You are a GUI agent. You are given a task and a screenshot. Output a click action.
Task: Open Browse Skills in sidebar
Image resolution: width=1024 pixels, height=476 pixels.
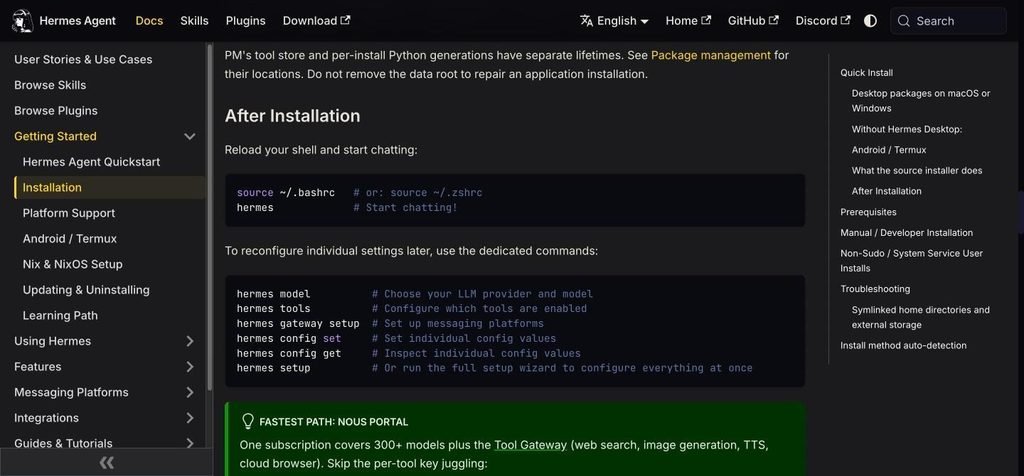[50, 85]
